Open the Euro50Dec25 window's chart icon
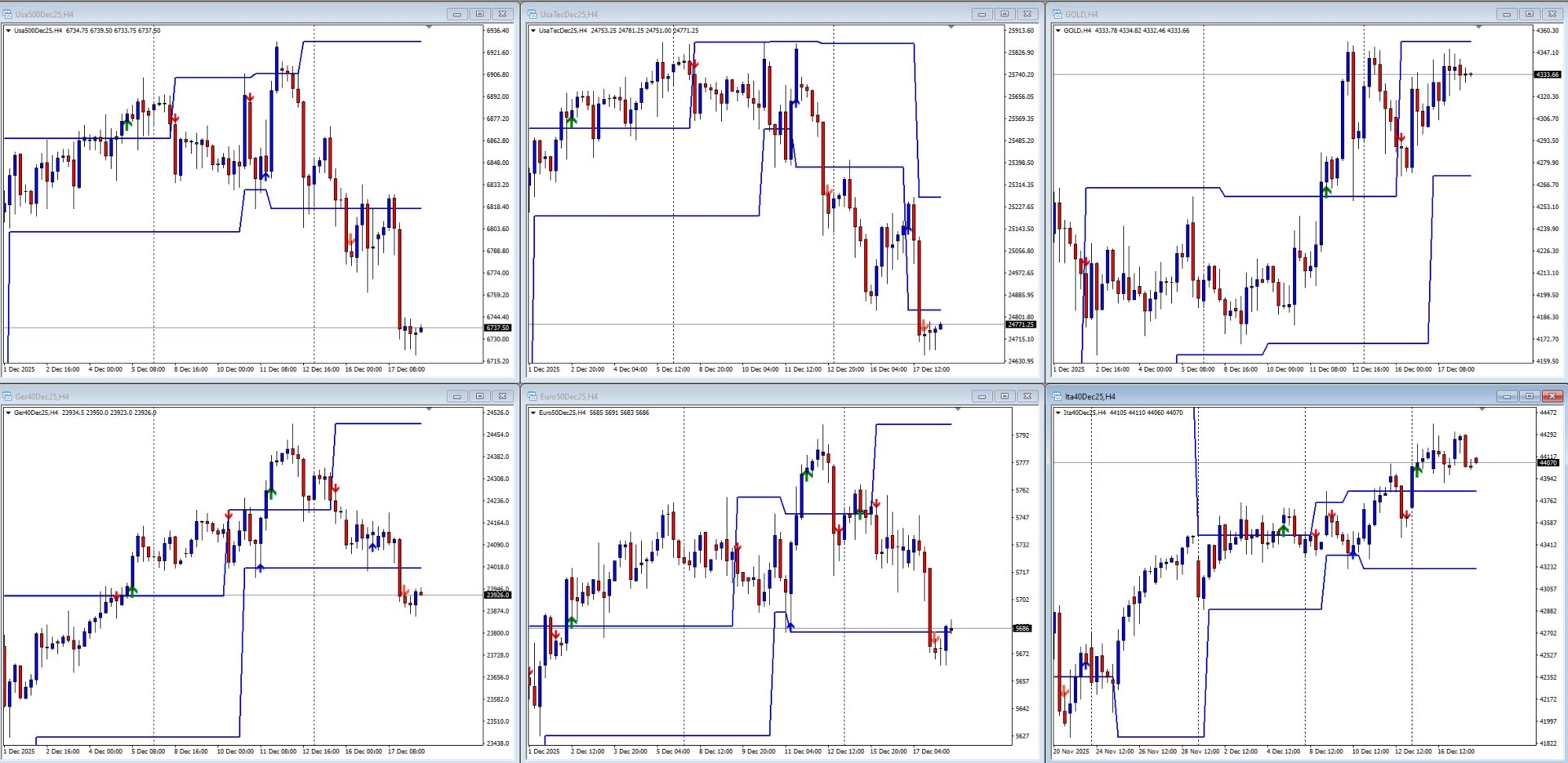This screenshot has width=1568, height=763. point(532,396)
